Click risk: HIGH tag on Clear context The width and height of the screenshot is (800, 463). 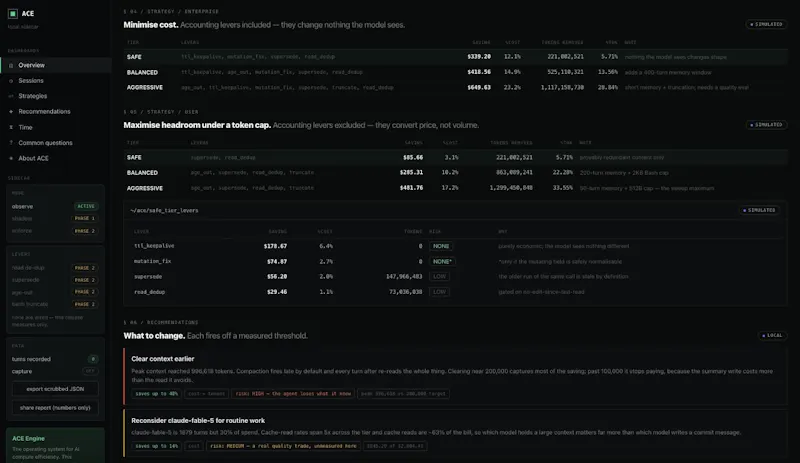(293, 394)
